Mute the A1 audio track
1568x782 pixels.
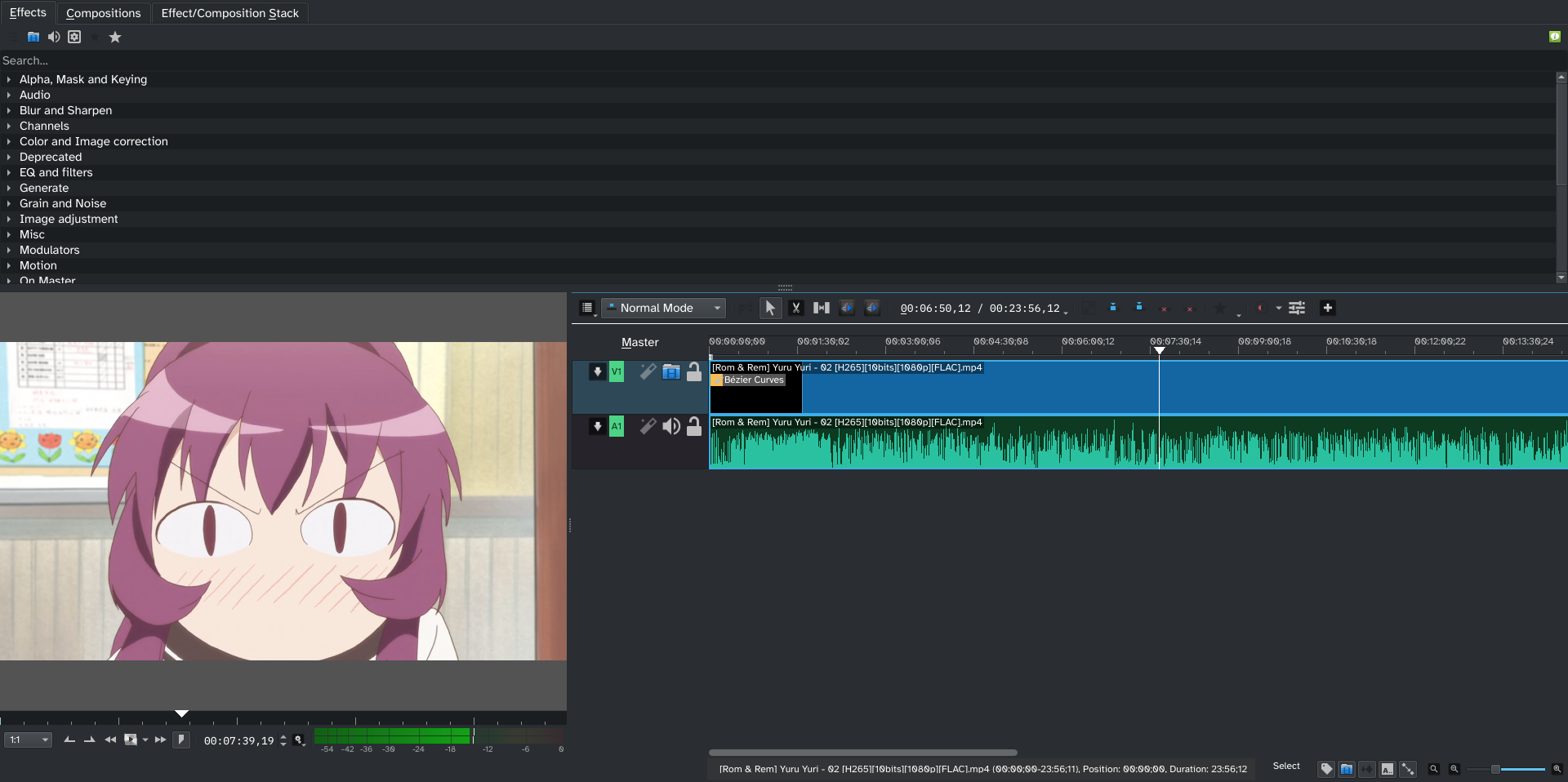[x=671, y=426]
